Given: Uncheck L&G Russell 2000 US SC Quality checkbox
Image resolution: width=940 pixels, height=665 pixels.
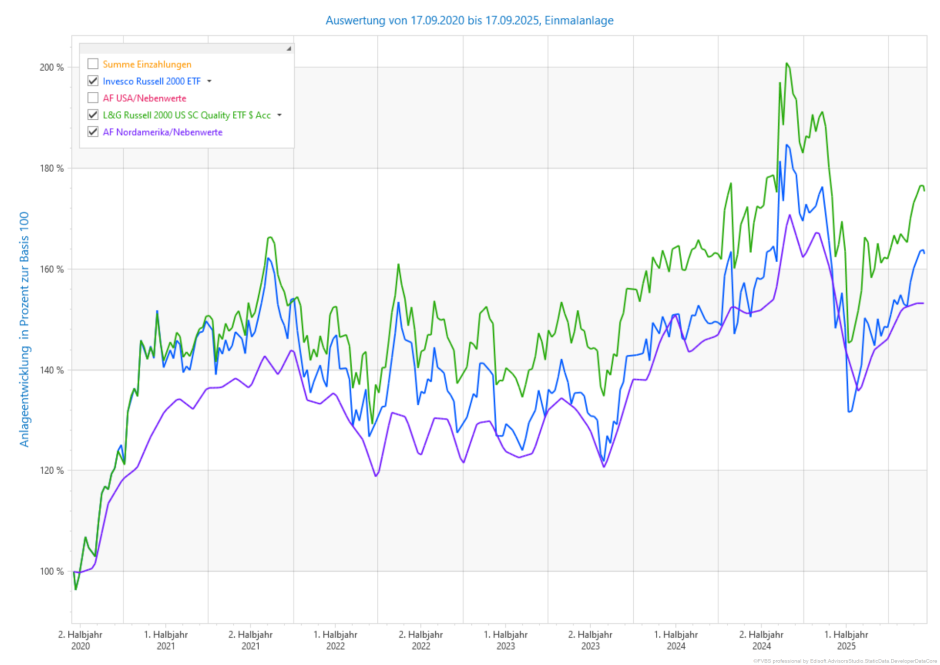Looking at the screenshot, I should tap(93, 115).
